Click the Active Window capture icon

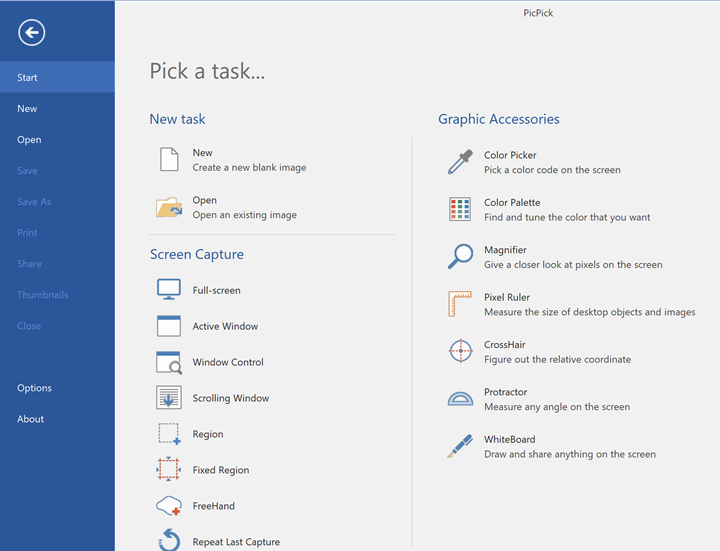[169, 326]
